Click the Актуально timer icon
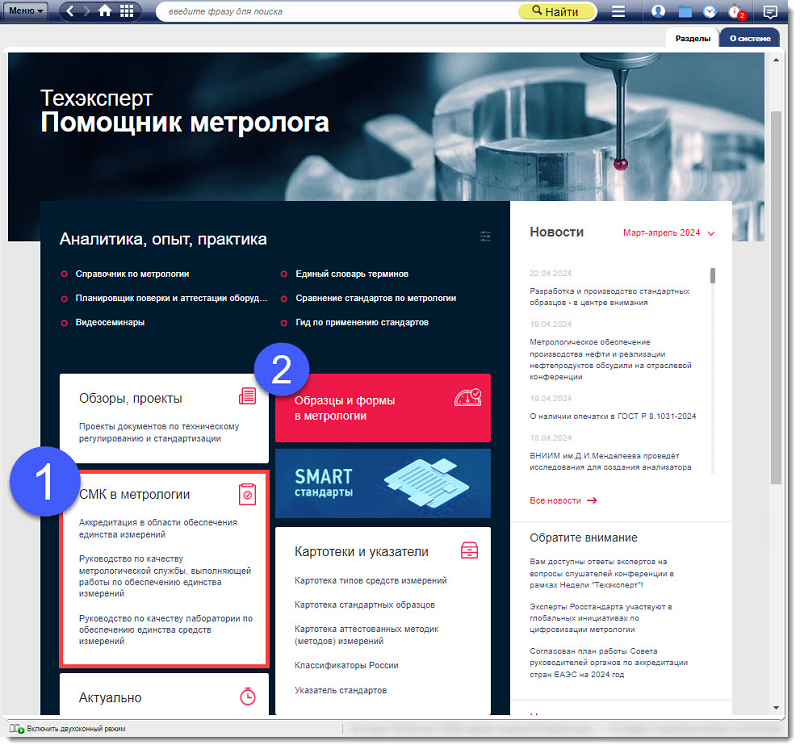 click(247, 696)
